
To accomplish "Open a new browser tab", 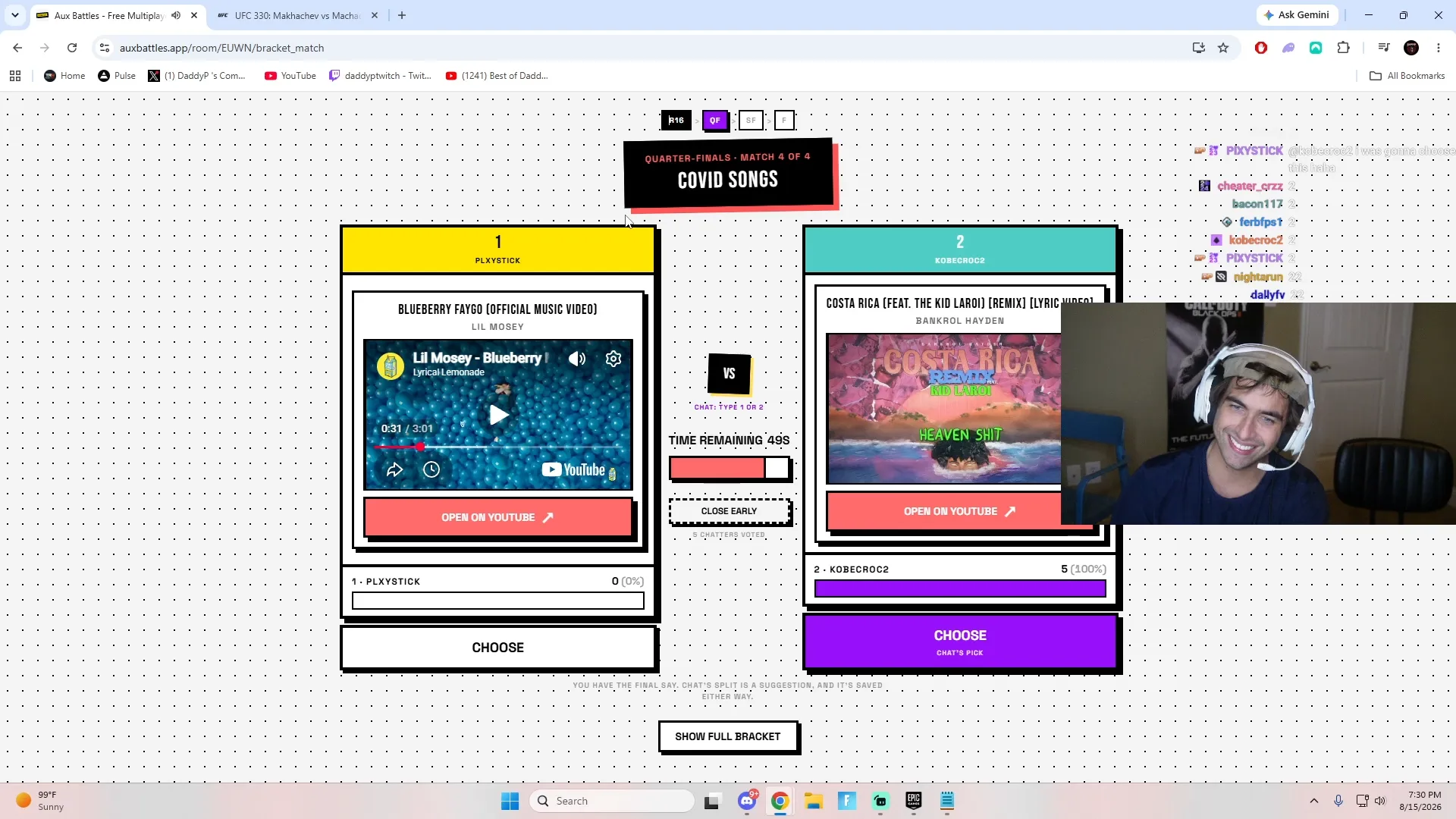I will click(402, 15).
